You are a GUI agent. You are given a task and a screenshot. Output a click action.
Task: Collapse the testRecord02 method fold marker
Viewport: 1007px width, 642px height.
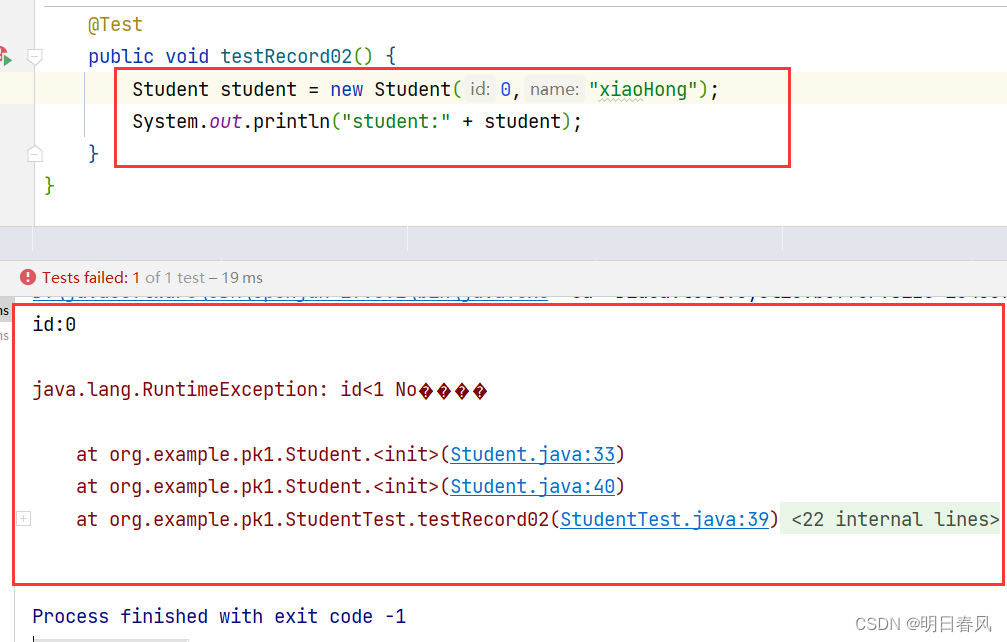(35, 56)
